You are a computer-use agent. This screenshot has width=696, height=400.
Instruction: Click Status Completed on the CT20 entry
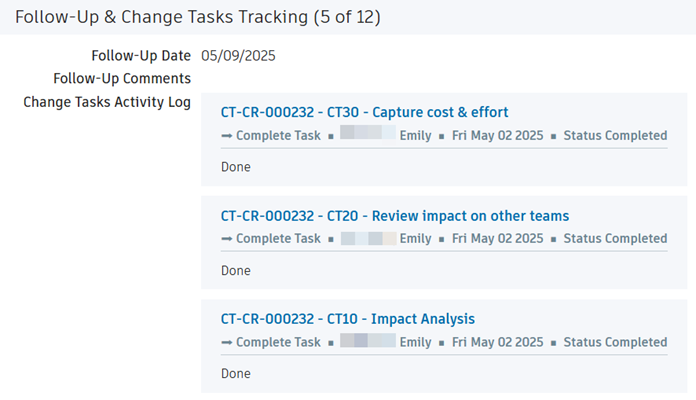click(x=615, y=239)
